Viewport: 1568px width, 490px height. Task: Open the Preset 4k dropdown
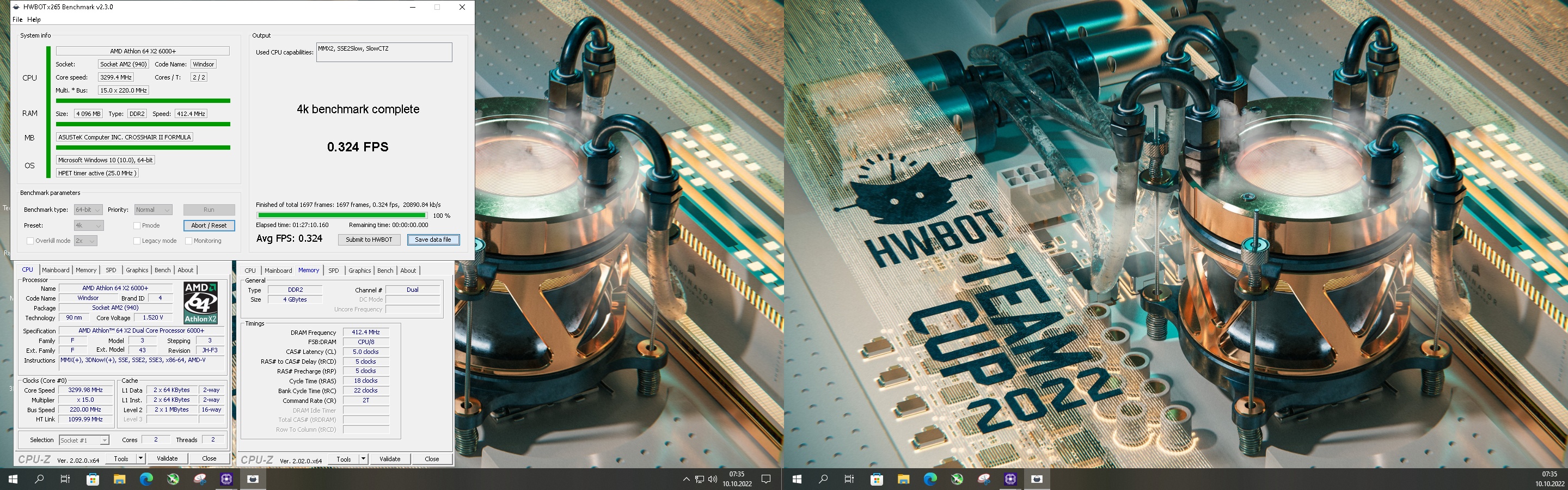click(x=89, y=225)
